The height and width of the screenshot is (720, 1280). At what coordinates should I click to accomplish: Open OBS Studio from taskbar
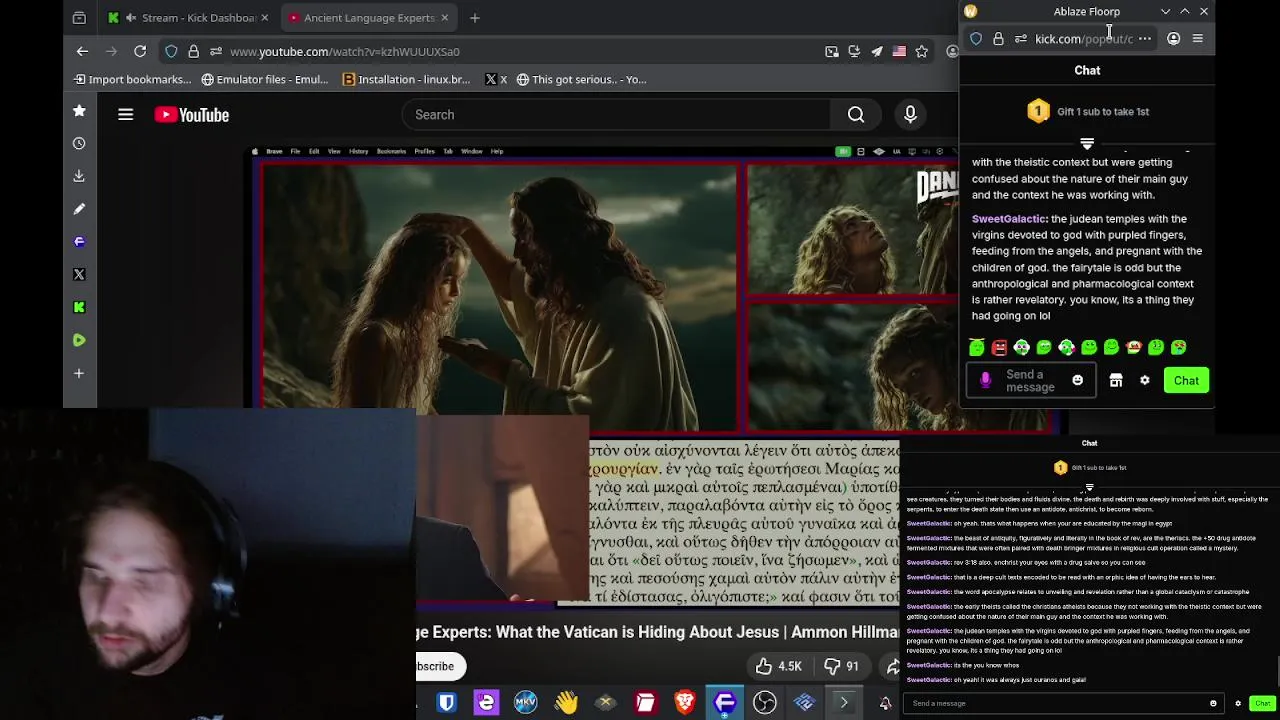[x=765, y=703]
